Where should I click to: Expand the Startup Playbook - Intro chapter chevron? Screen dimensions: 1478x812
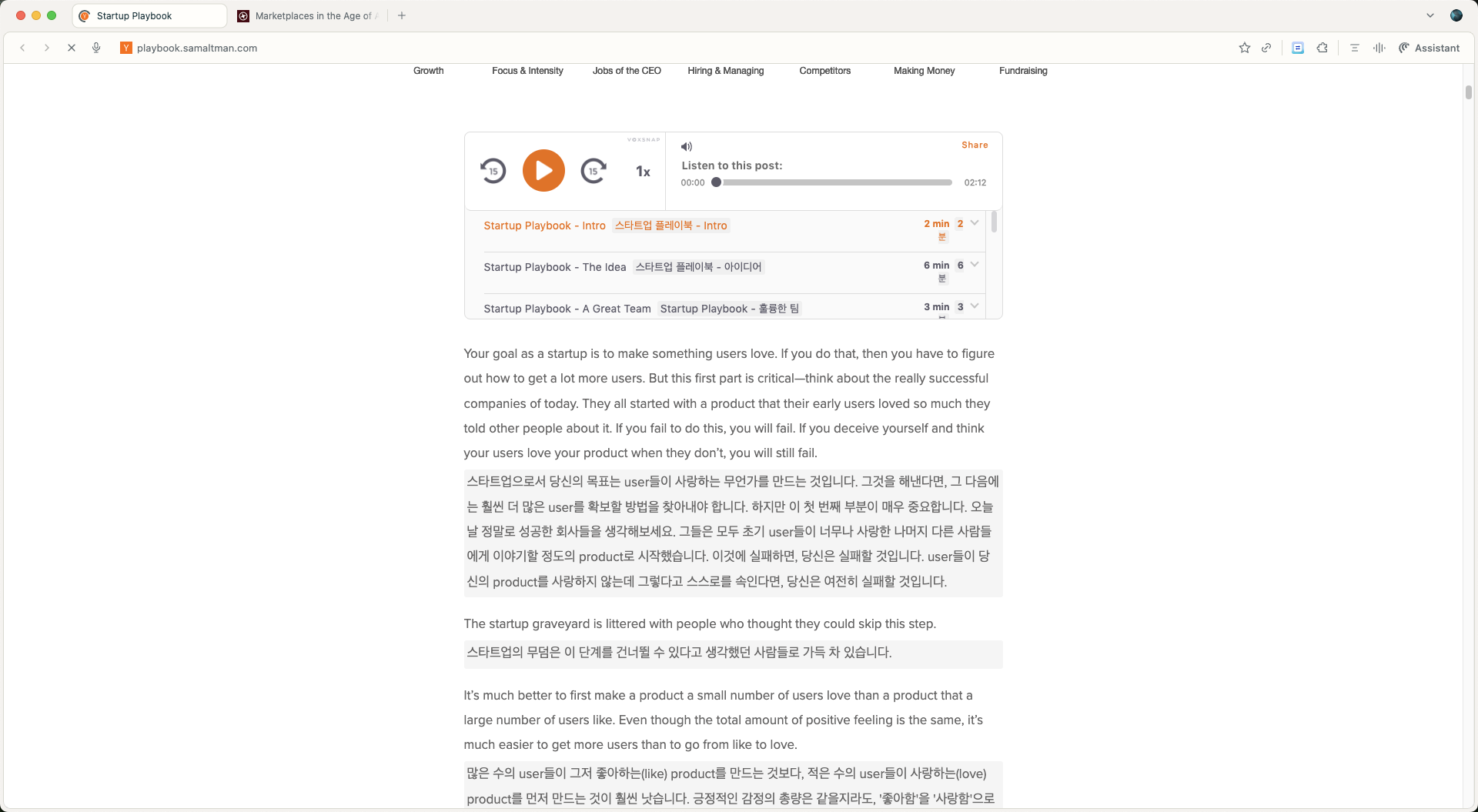click(x=975, y=222)
